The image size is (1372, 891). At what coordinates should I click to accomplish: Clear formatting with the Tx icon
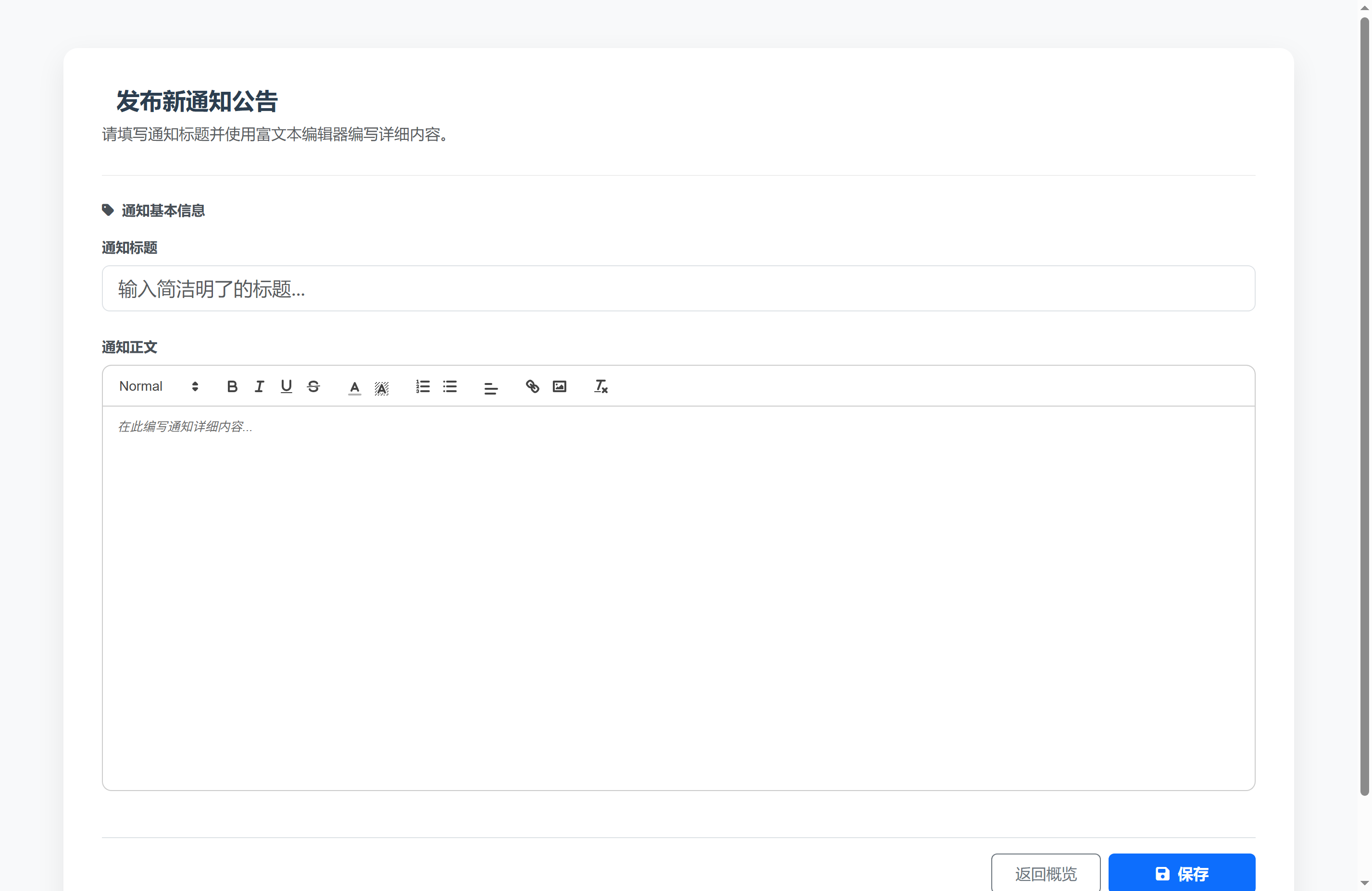601,387
